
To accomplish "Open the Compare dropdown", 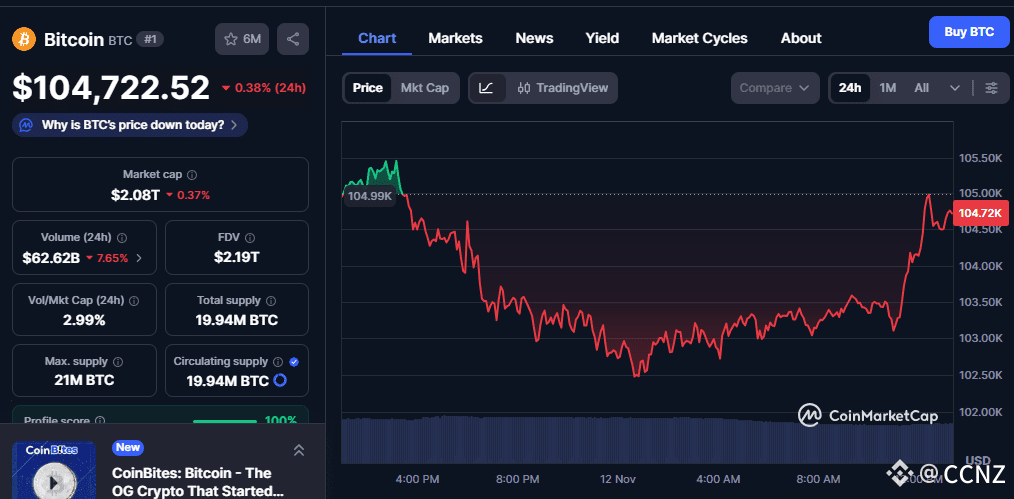I will (x=774, y=88).
